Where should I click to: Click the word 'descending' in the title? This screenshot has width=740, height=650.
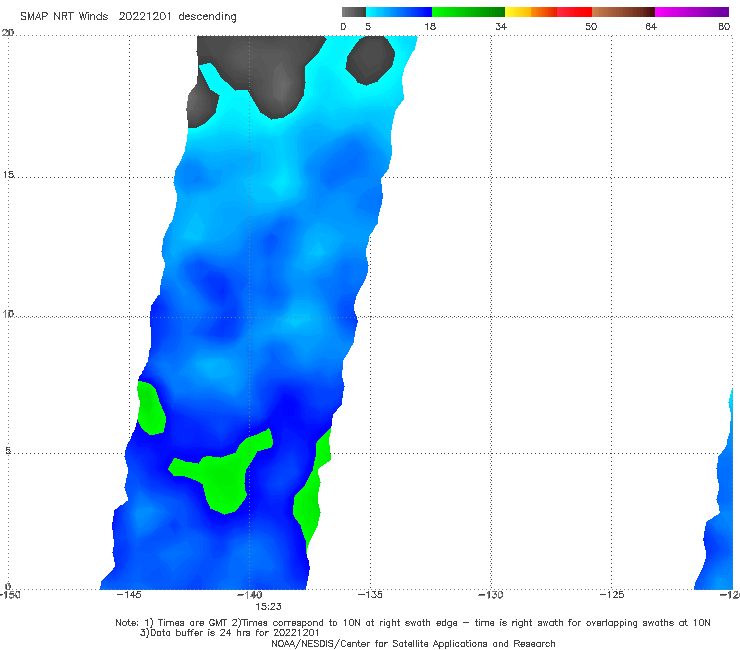[207, 17]
